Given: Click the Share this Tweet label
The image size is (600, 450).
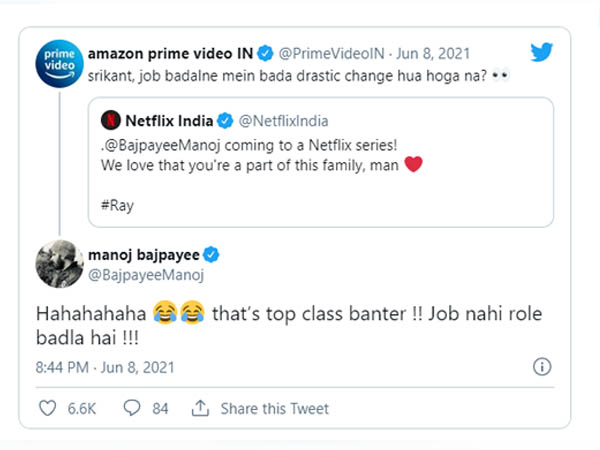Looking at the screenshot, I should [273, 408].
